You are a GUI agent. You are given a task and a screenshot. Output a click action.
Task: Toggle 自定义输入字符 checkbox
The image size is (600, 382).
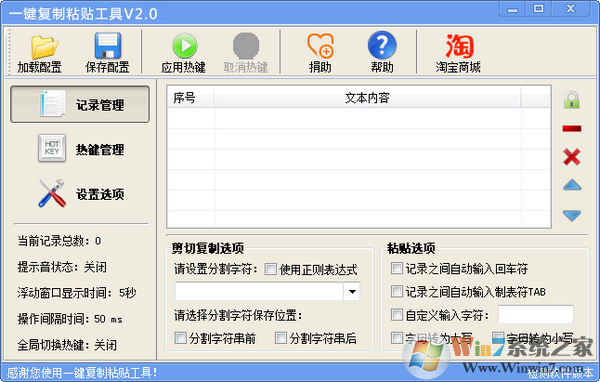click(x=397, y=315)
